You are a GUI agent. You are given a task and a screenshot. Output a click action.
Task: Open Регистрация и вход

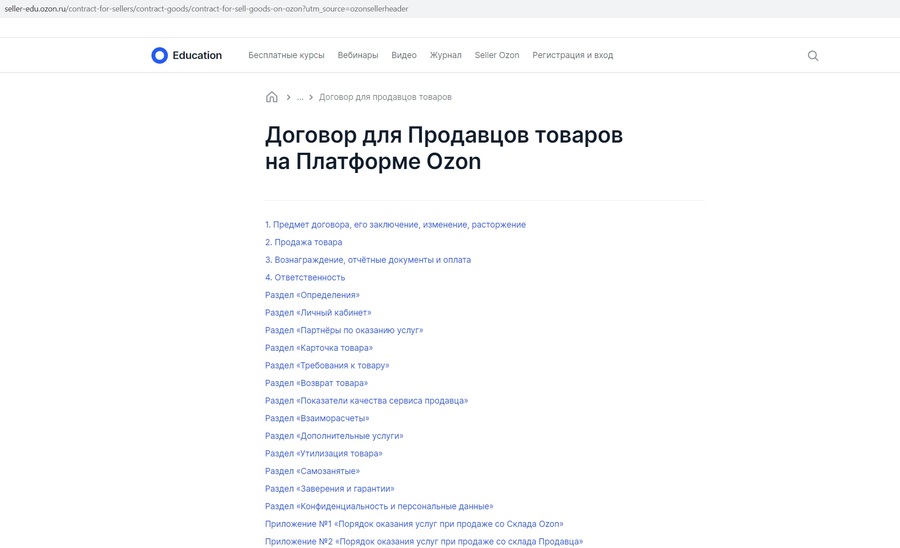click(x=572, y=55)
